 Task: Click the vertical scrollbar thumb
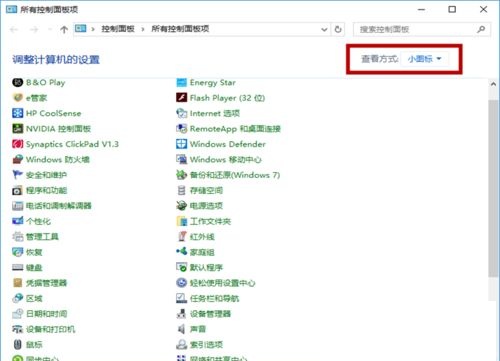coord(493,188)
